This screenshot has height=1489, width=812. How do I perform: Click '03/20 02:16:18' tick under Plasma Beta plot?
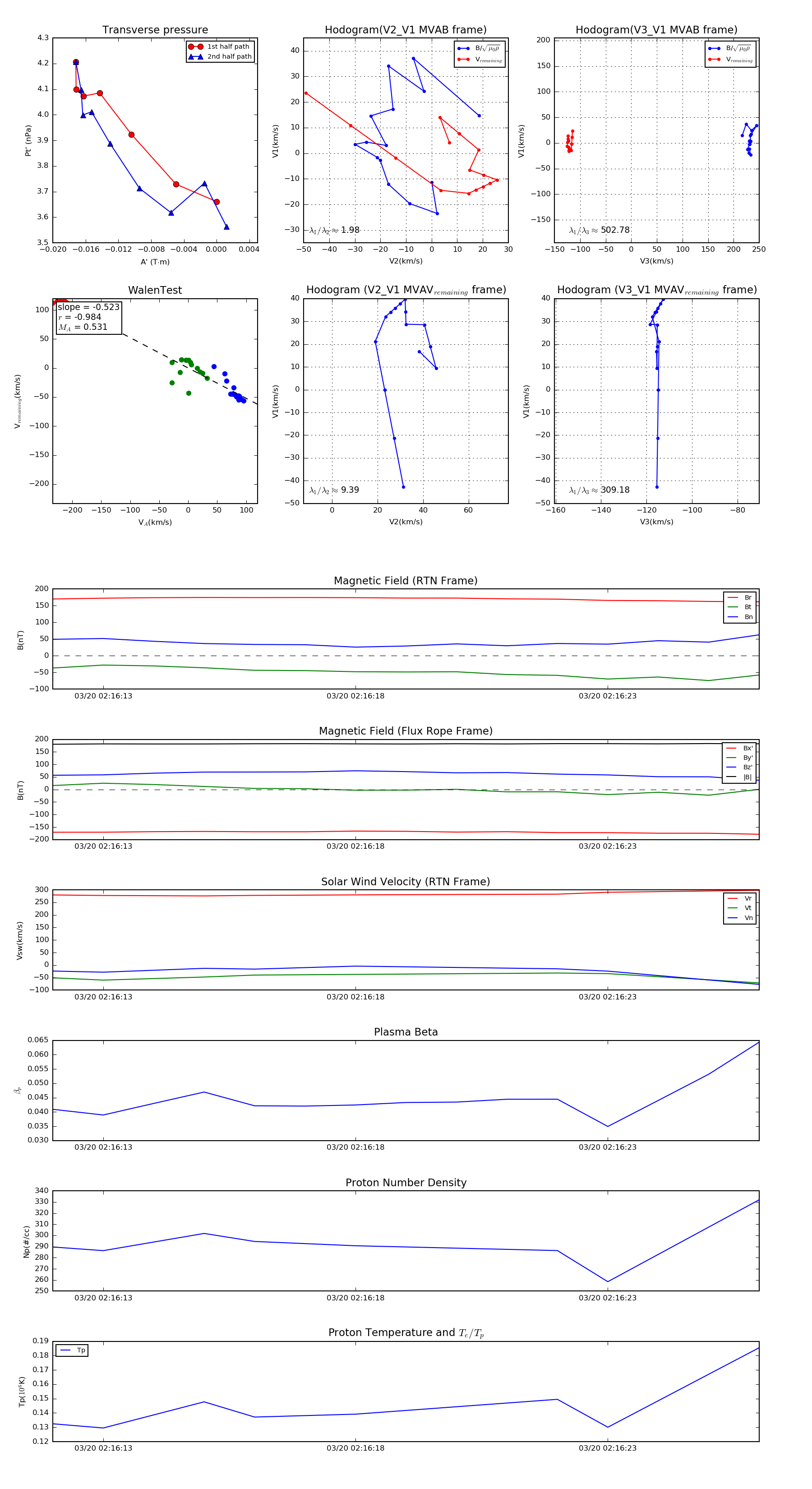(x=355, y=1147)
